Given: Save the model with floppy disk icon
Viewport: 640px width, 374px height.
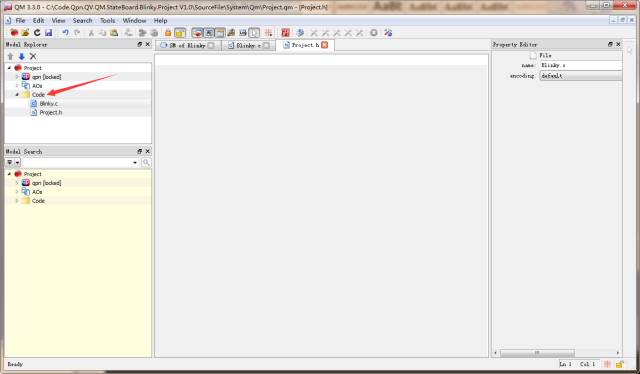Looking at the screenshot, I should (x=49, y=33).
